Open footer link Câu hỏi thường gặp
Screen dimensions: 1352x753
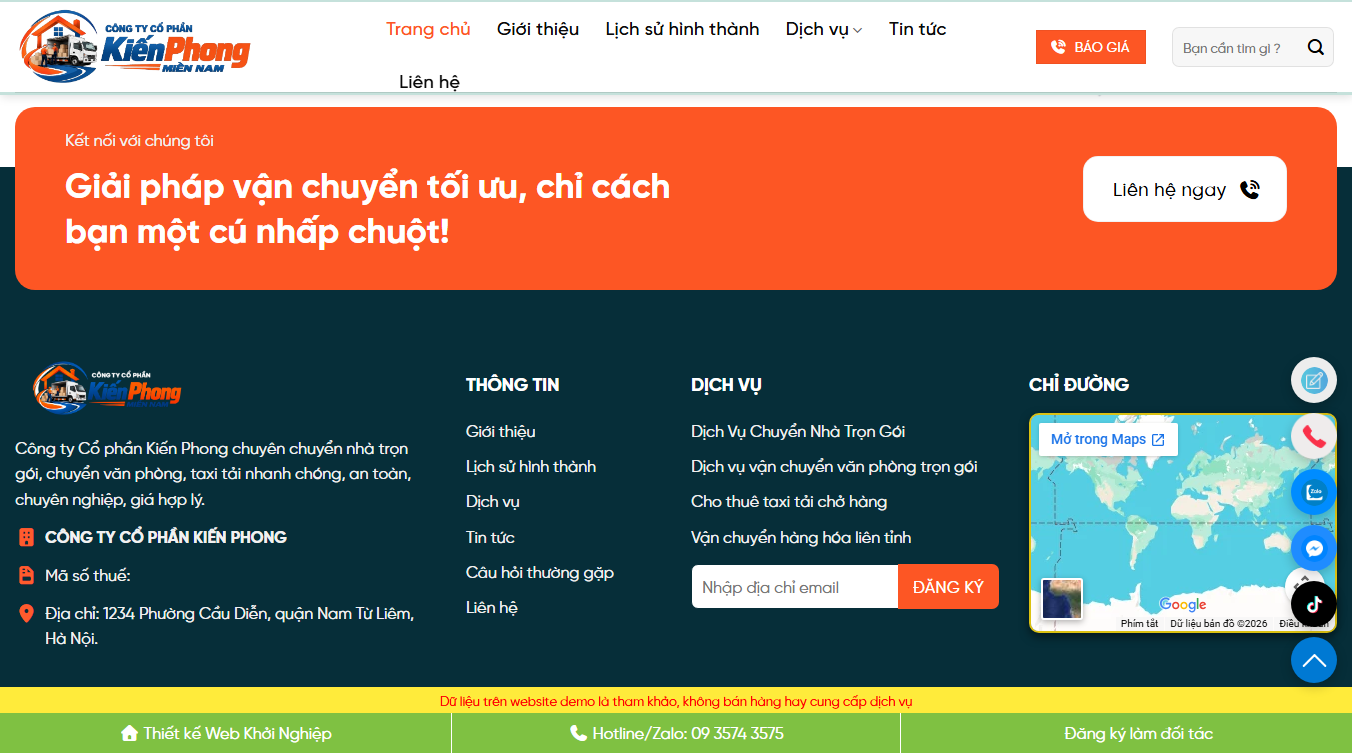pos(540,573)
